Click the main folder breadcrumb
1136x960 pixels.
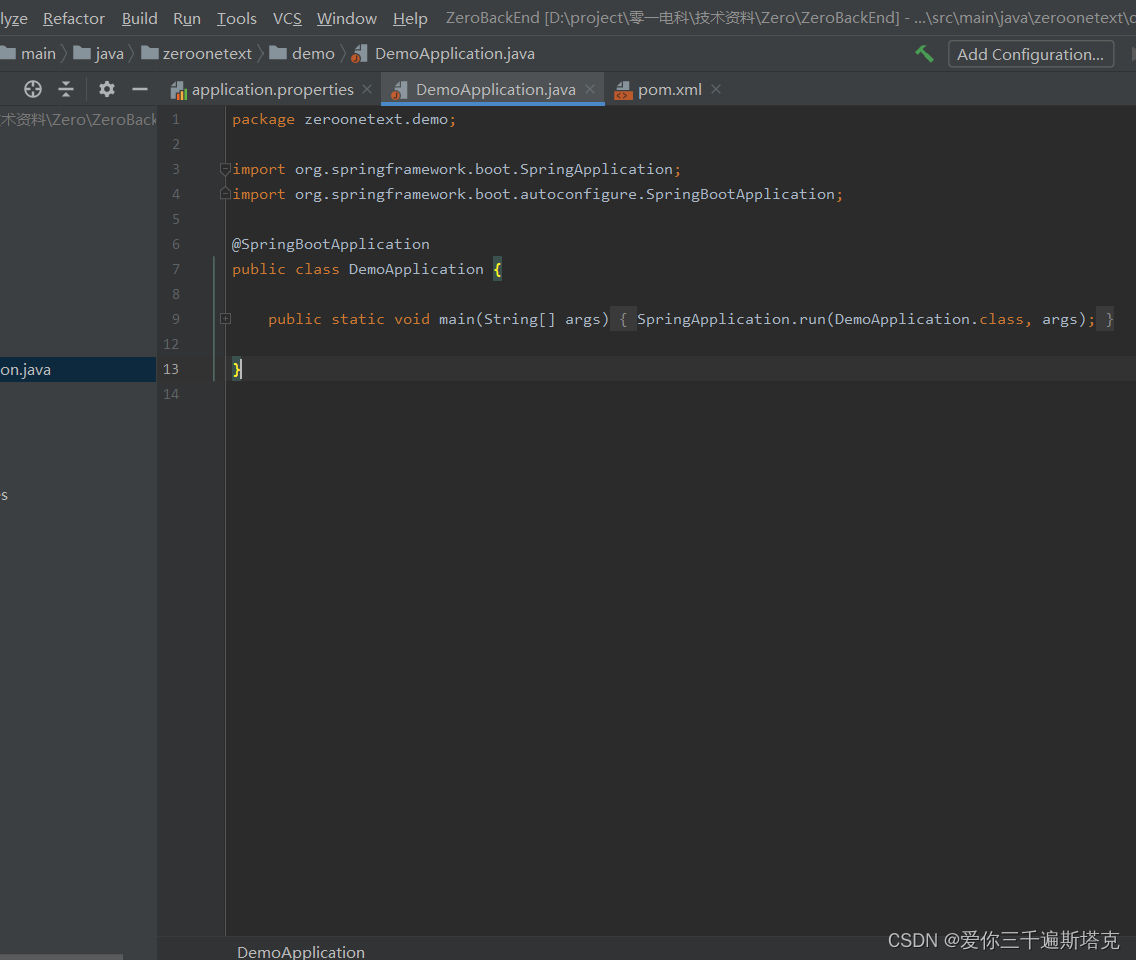coord(29,54)
